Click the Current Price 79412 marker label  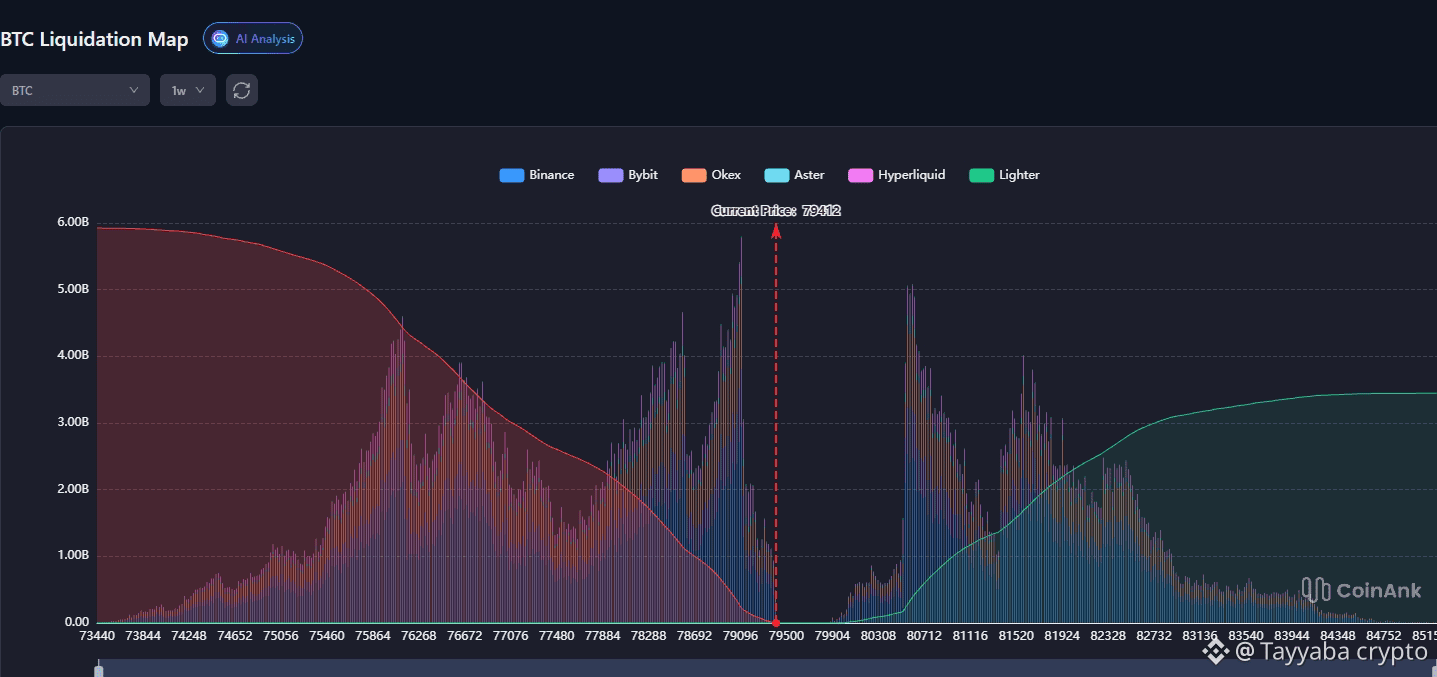[776, 211]
